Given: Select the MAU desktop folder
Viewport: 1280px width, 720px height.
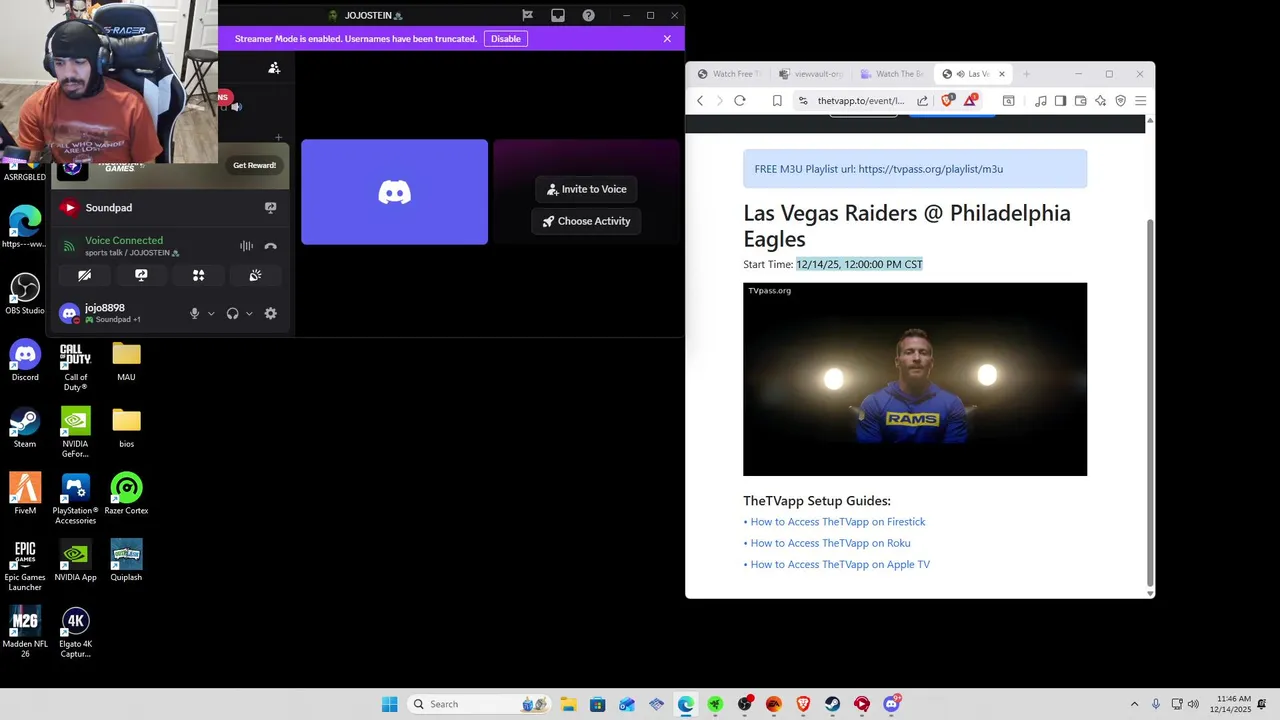Looking at the screenshot, I should click(x=126, y=362).
